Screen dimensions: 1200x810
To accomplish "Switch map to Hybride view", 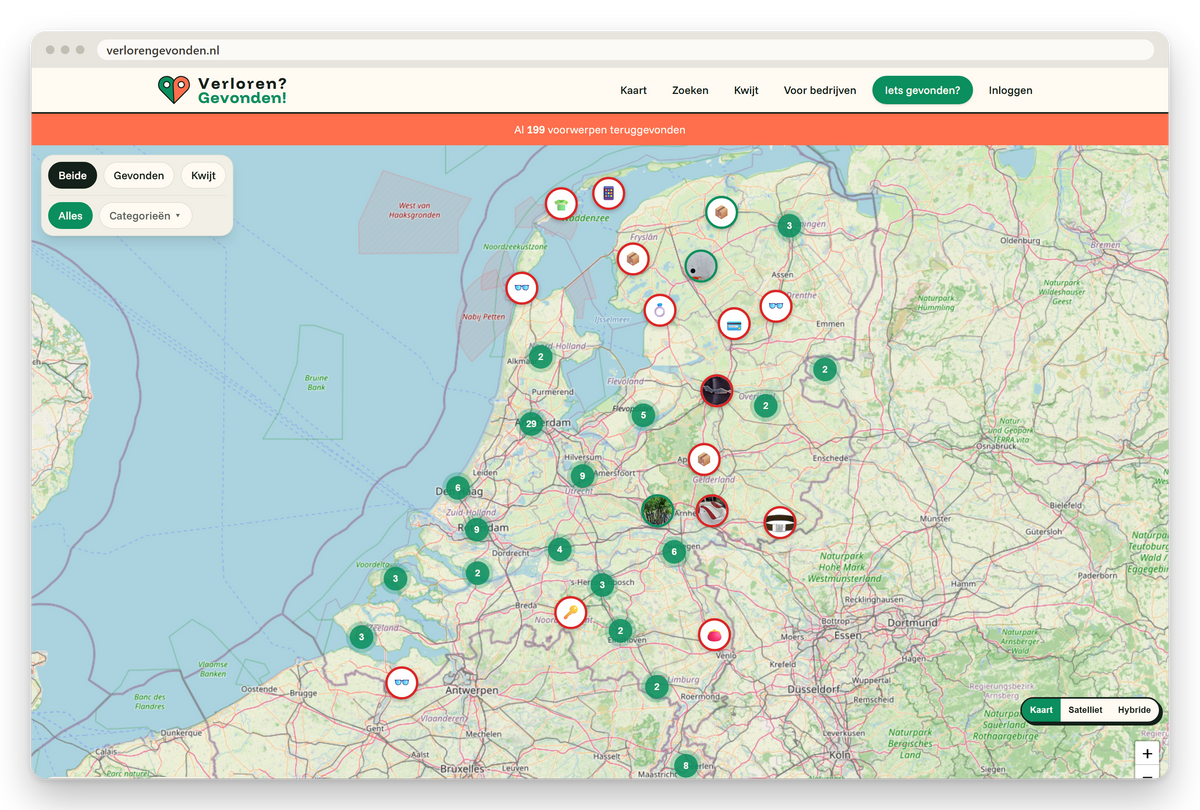I will tap(1135, 710).
